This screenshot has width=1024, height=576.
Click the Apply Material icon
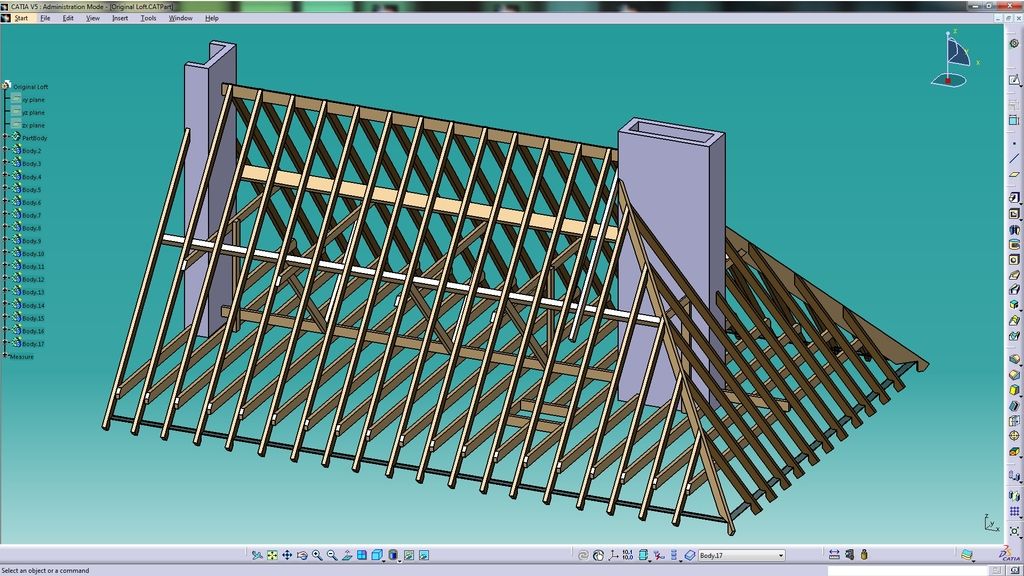coord(967,555)
